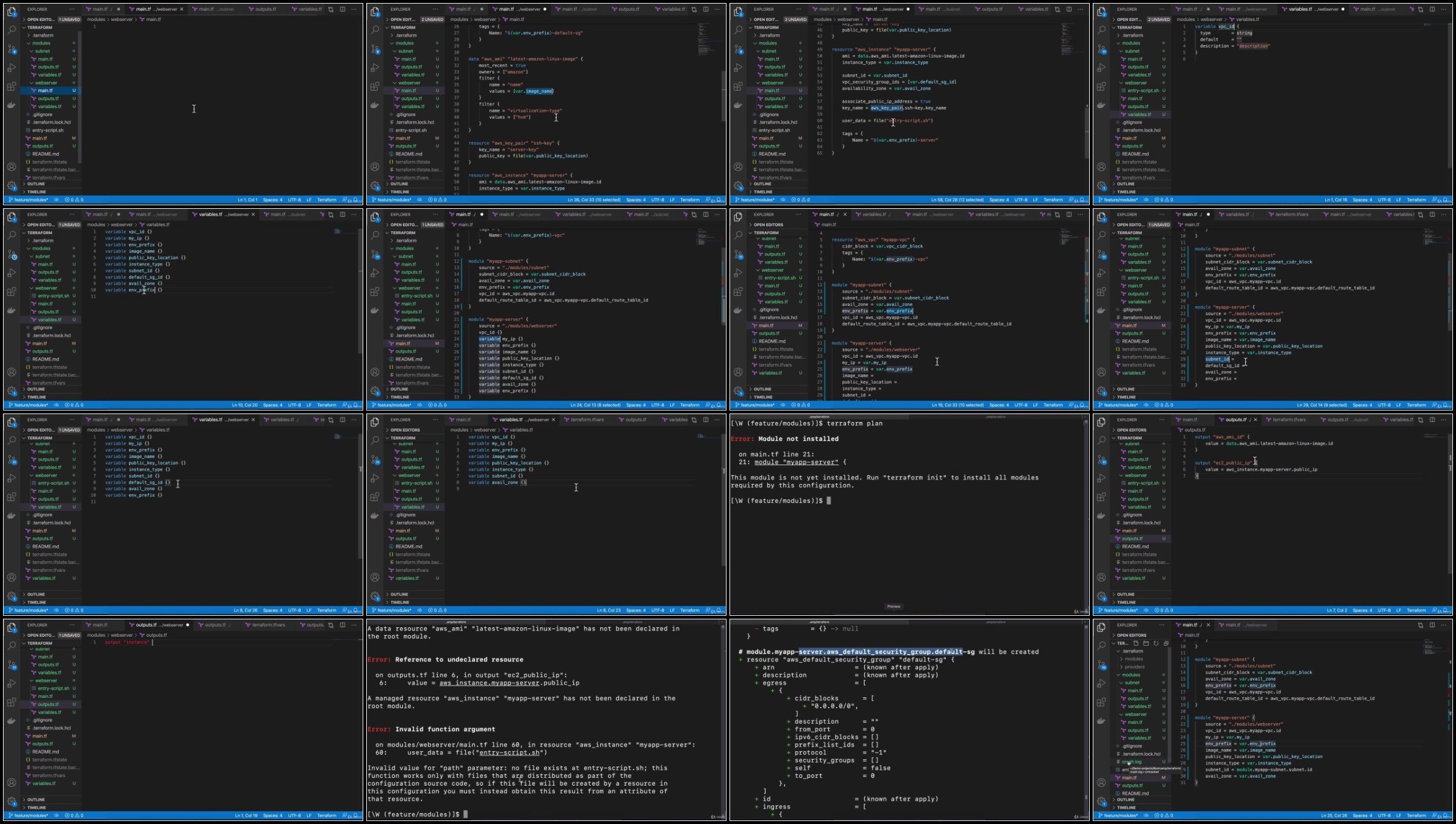1456x824 pixels.
Task: Open Search view in the Ln 1, Col 1 frame
Action: 11,29
